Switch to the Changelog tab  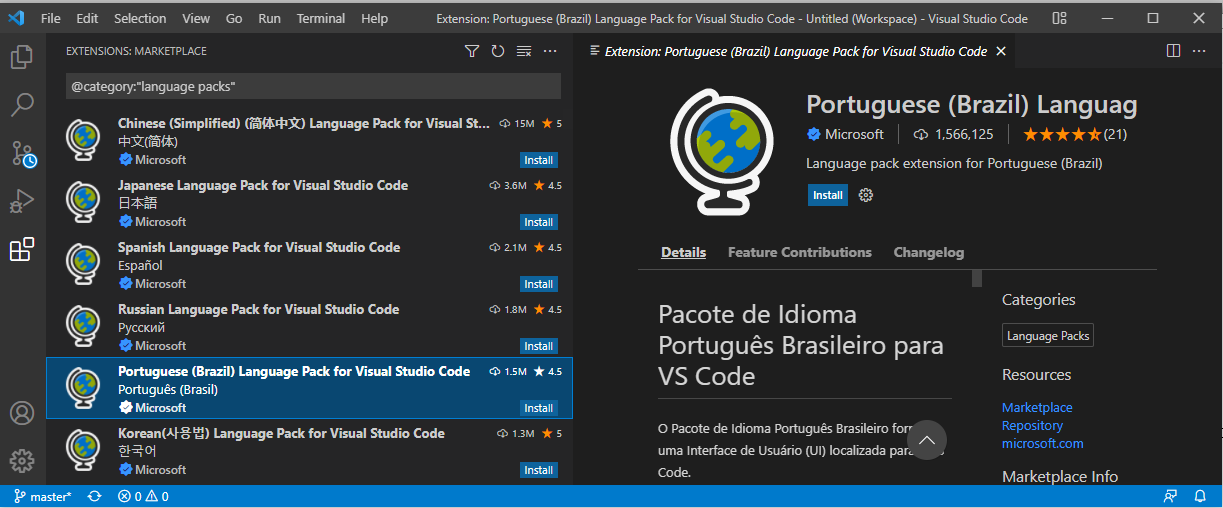point(929,252)
